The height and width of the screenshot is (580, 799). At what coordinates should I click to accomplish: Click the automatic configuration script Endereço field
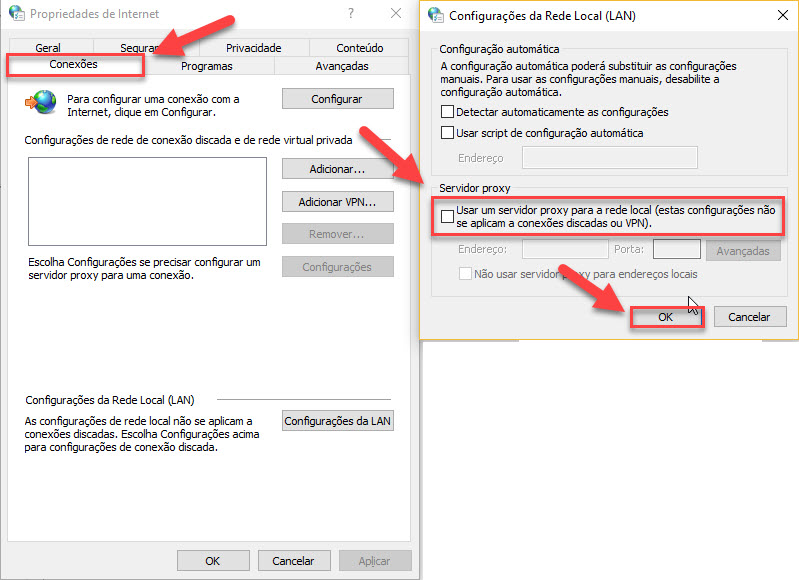pyautogui.click(x=609, y=157)
